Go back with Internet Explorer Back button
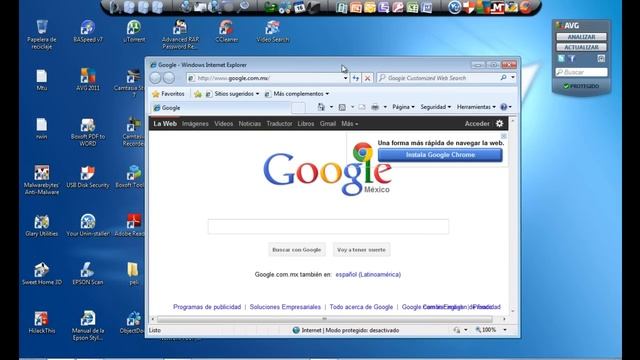 click(155, 78)
